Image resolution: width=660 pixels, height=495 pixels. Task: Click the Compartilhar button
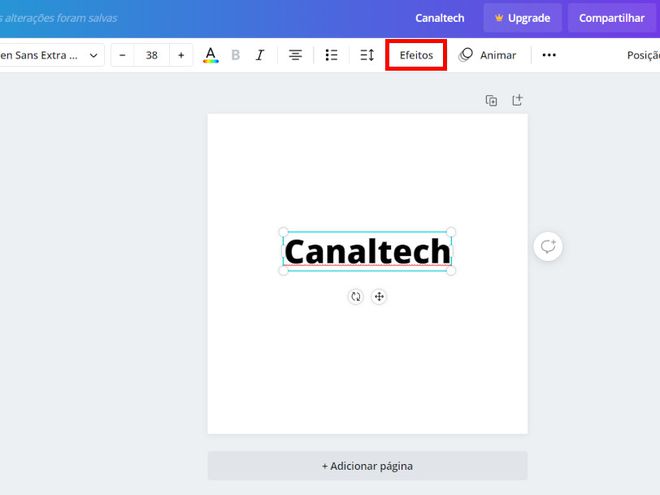pyautogui.click(x=612, y=18)
